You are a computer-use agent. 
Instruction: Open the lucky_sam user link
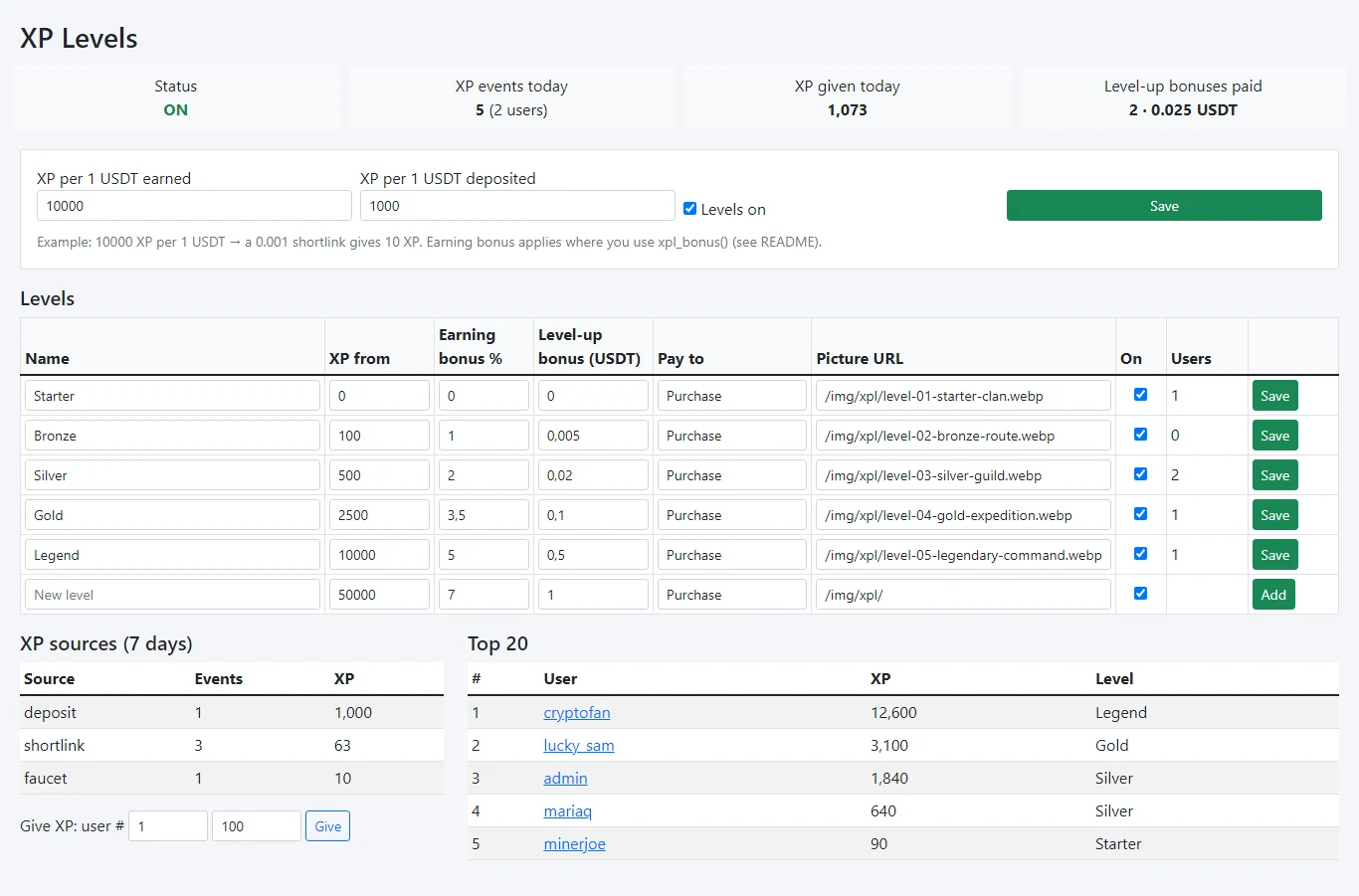[x=579, y=746]
